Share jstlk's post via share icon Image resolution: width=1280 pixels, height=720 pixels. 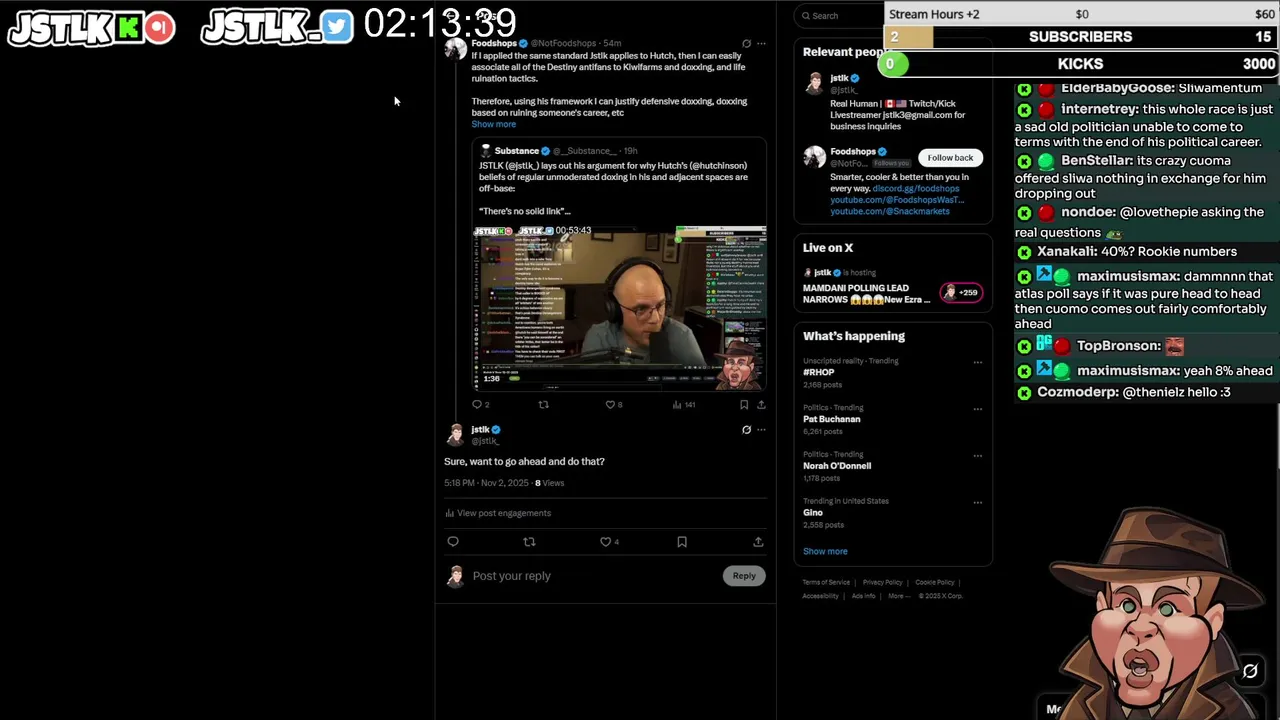[758, 541]
